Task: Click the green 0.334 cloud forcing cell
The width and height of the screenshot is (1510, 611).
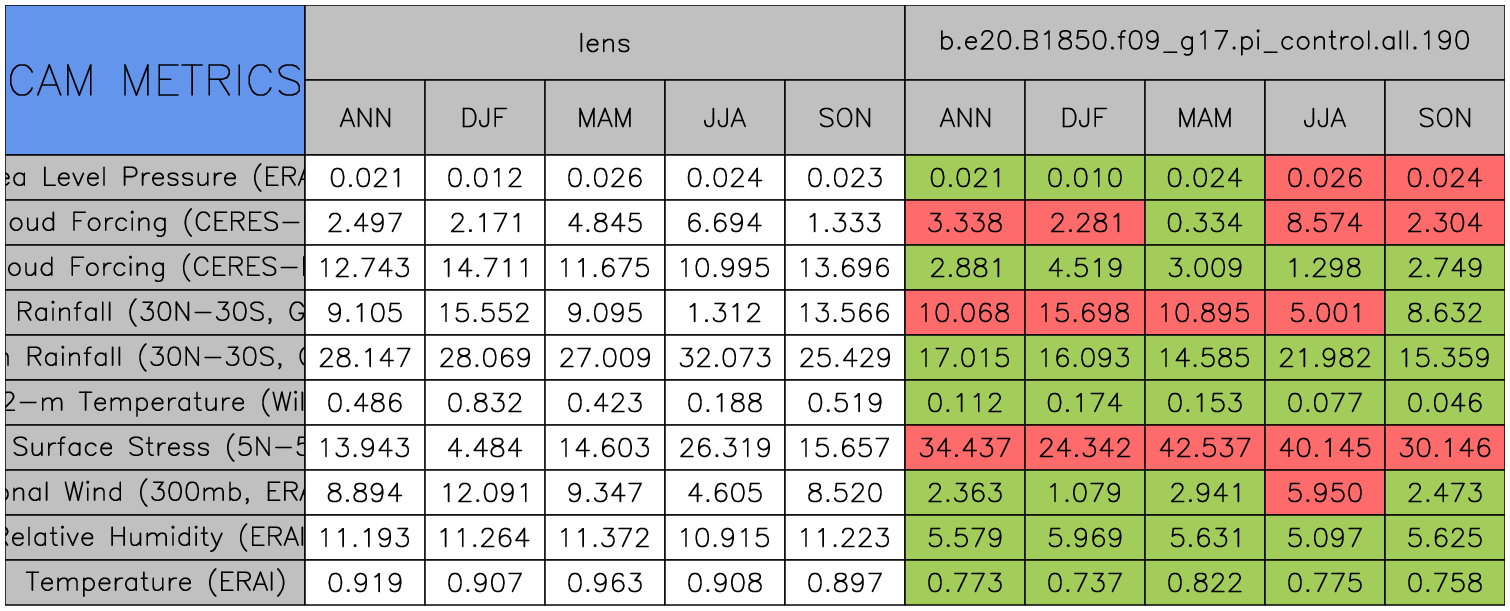Action: pos(1204,223)
